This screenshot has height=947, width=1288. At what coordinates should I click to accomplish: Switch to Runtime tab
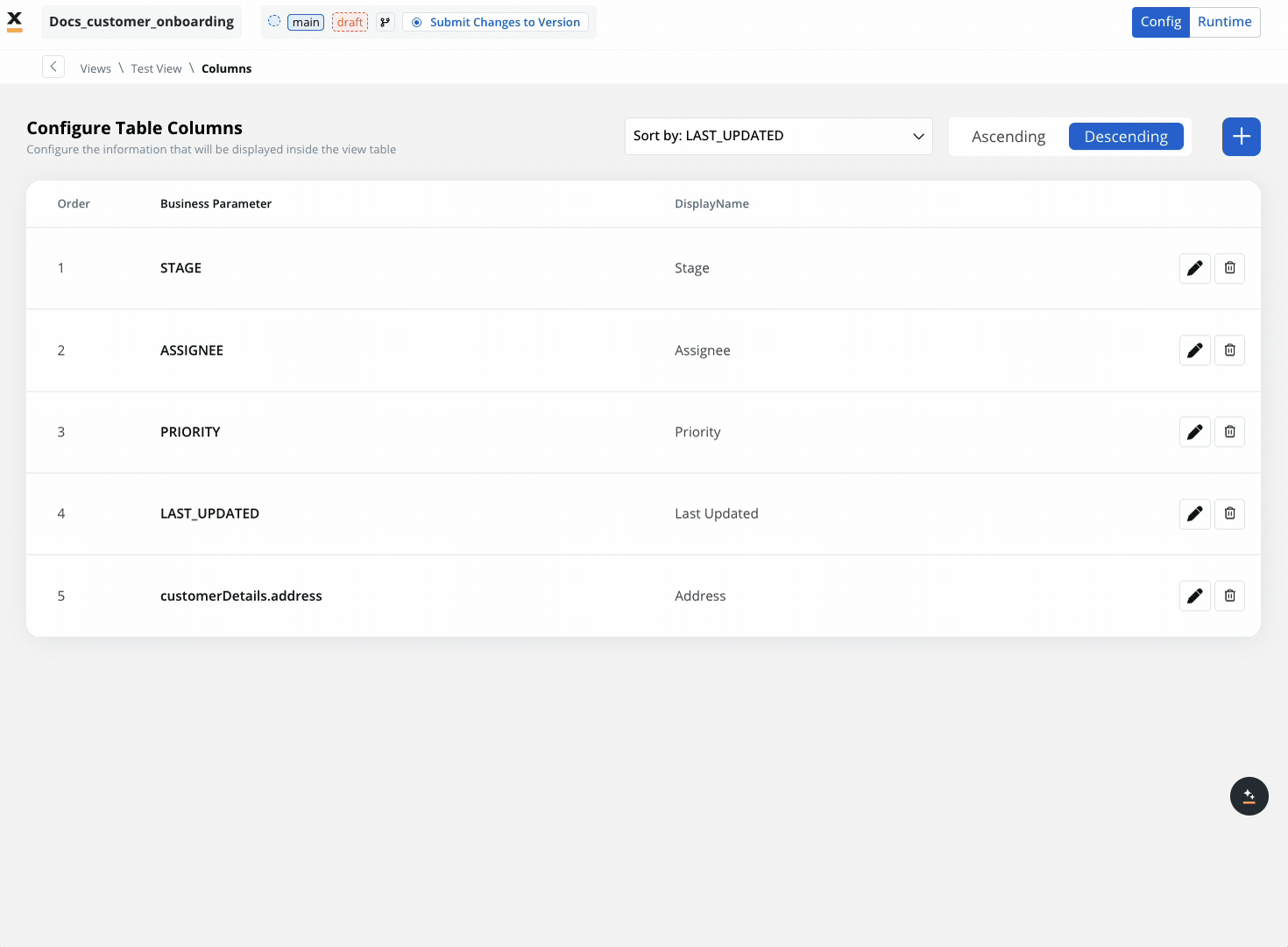[1224, 22]
